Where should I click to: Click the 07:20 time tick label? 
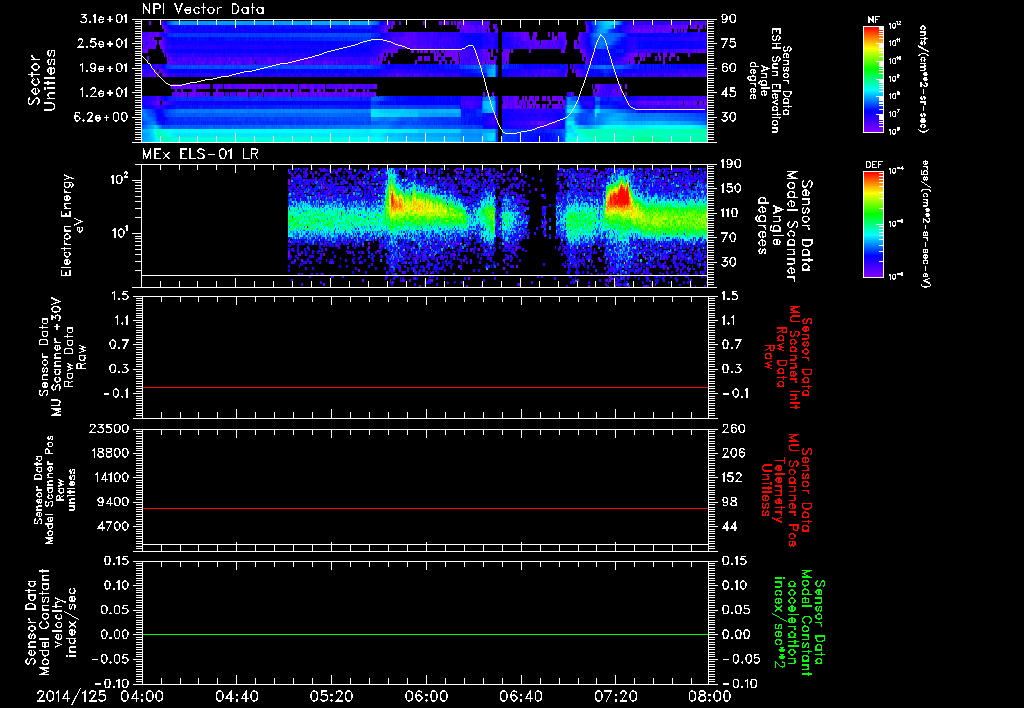[x=615, y=696]
